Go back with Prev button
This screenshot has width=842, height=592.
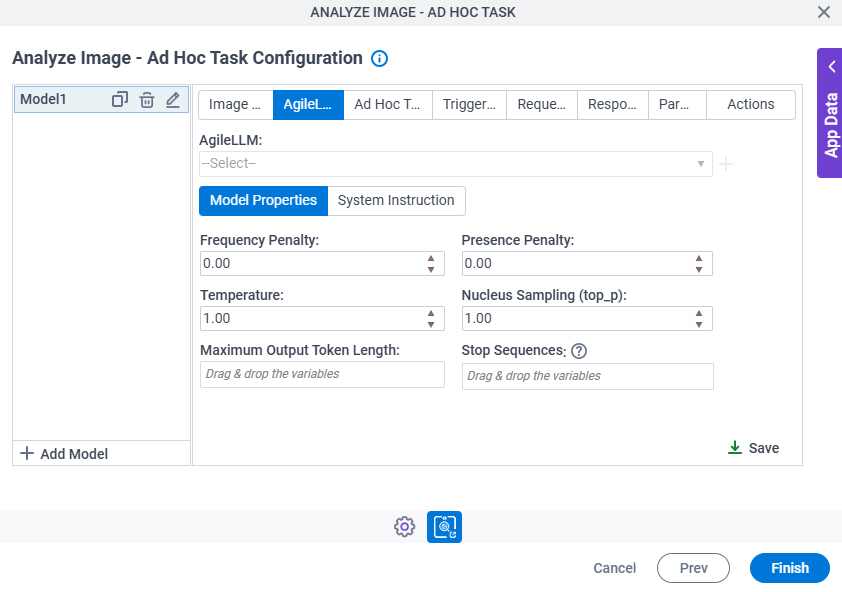[693, 568]
